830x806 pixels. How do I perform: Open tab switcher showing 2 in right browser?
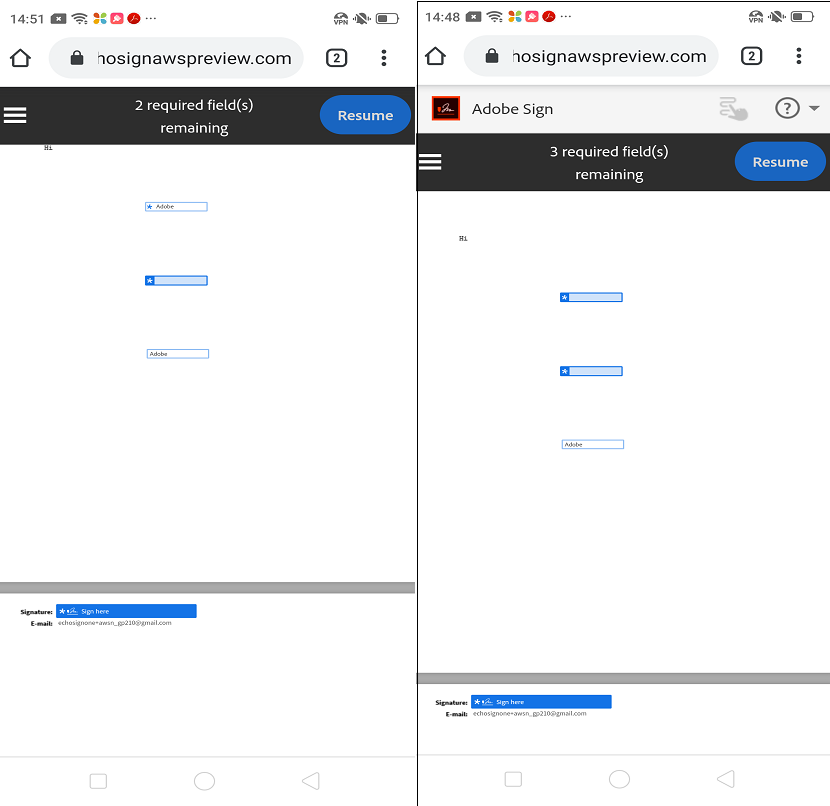751,56
